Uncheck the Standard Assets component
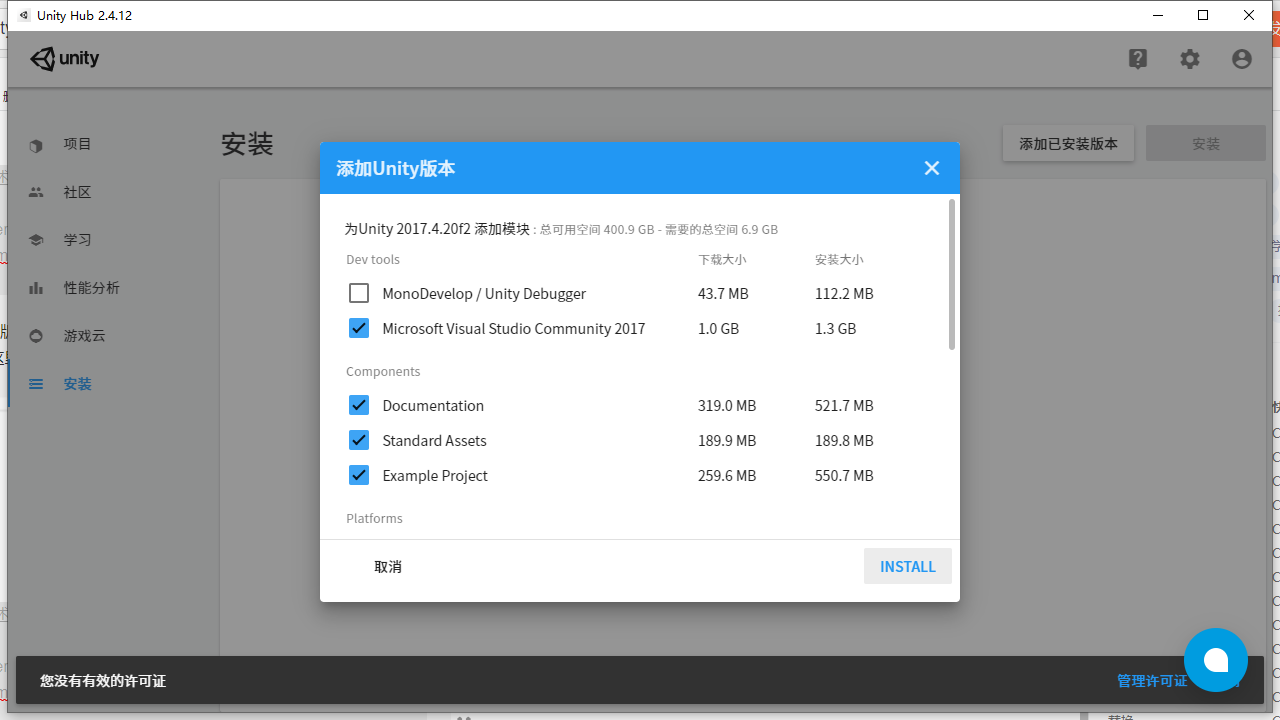This screenshot has height=720, width=1280. (358, 439)
